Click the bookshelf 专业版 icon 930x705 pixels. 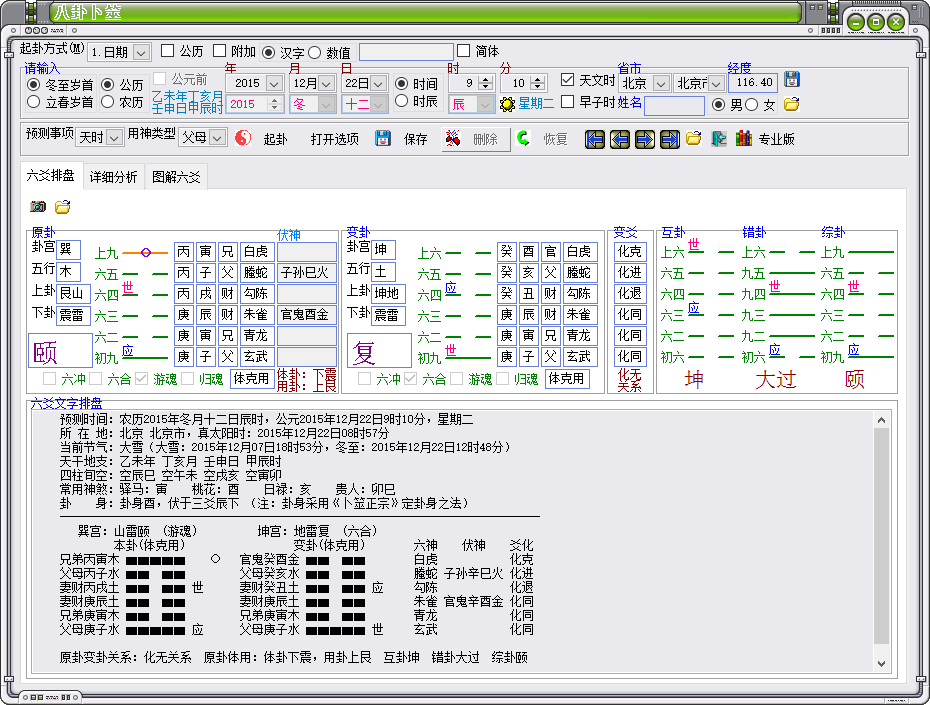point(743,139)
